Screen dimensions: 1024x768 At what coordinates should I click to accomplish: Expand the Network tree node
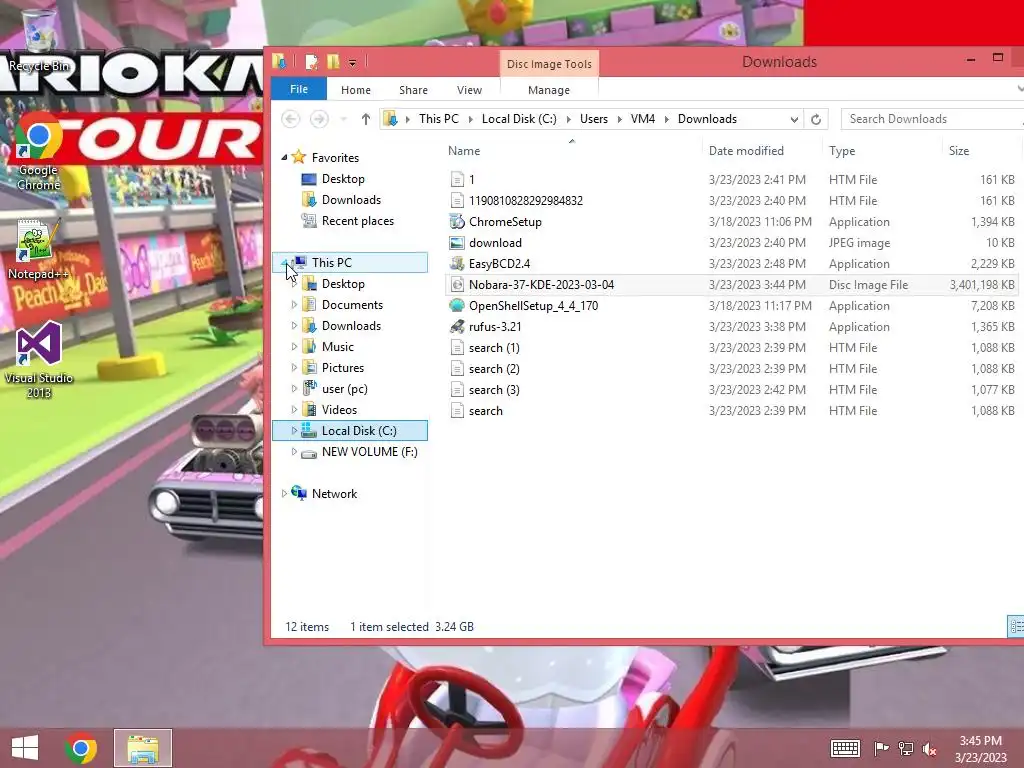tap(284, 494)
